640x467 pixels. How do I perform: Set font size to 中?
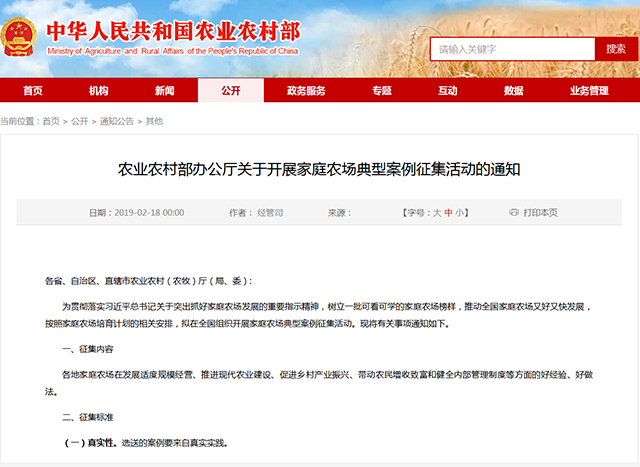[448, 213]
